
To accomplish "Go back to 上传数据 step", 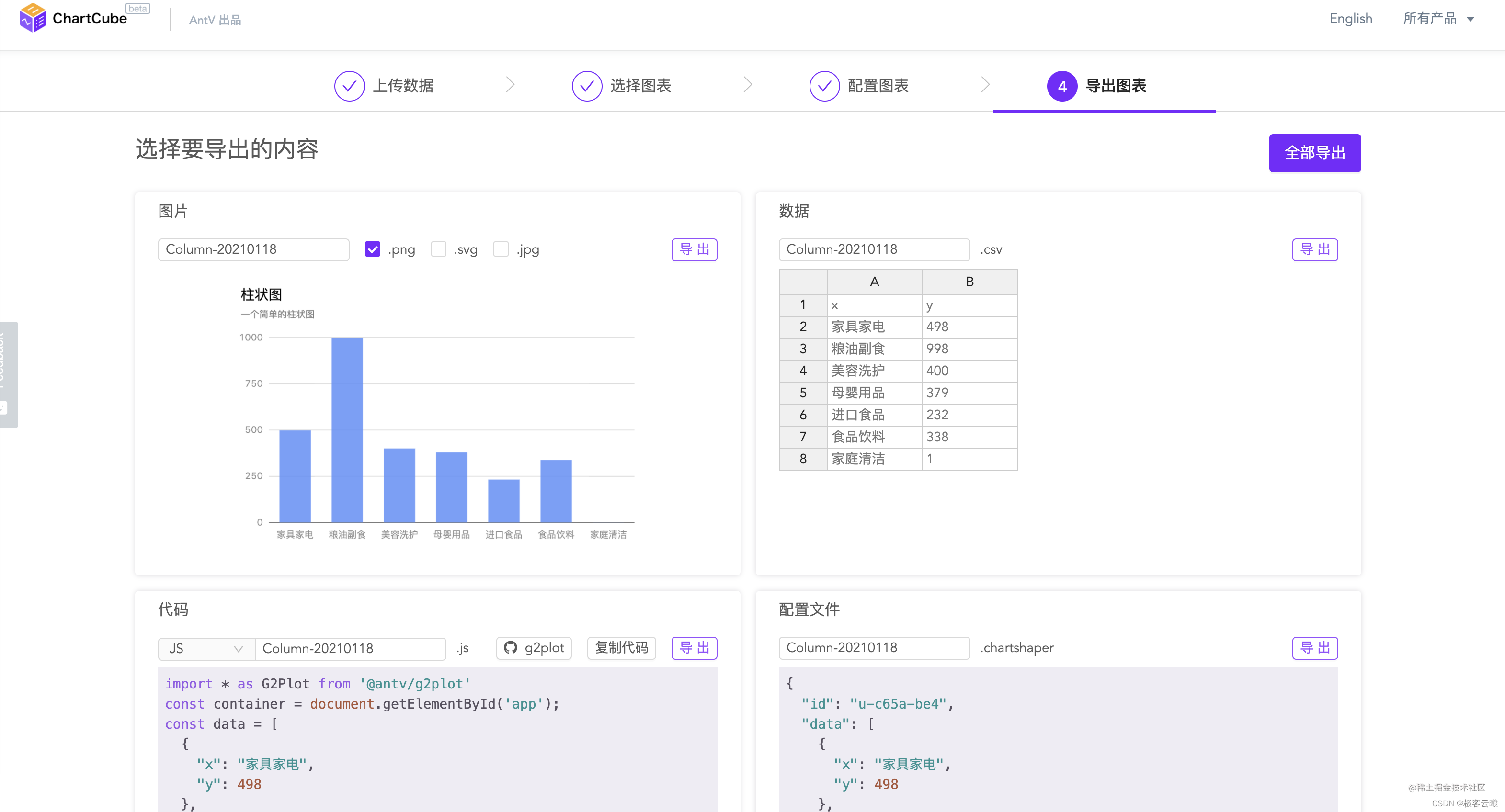I will pos(402,86).
